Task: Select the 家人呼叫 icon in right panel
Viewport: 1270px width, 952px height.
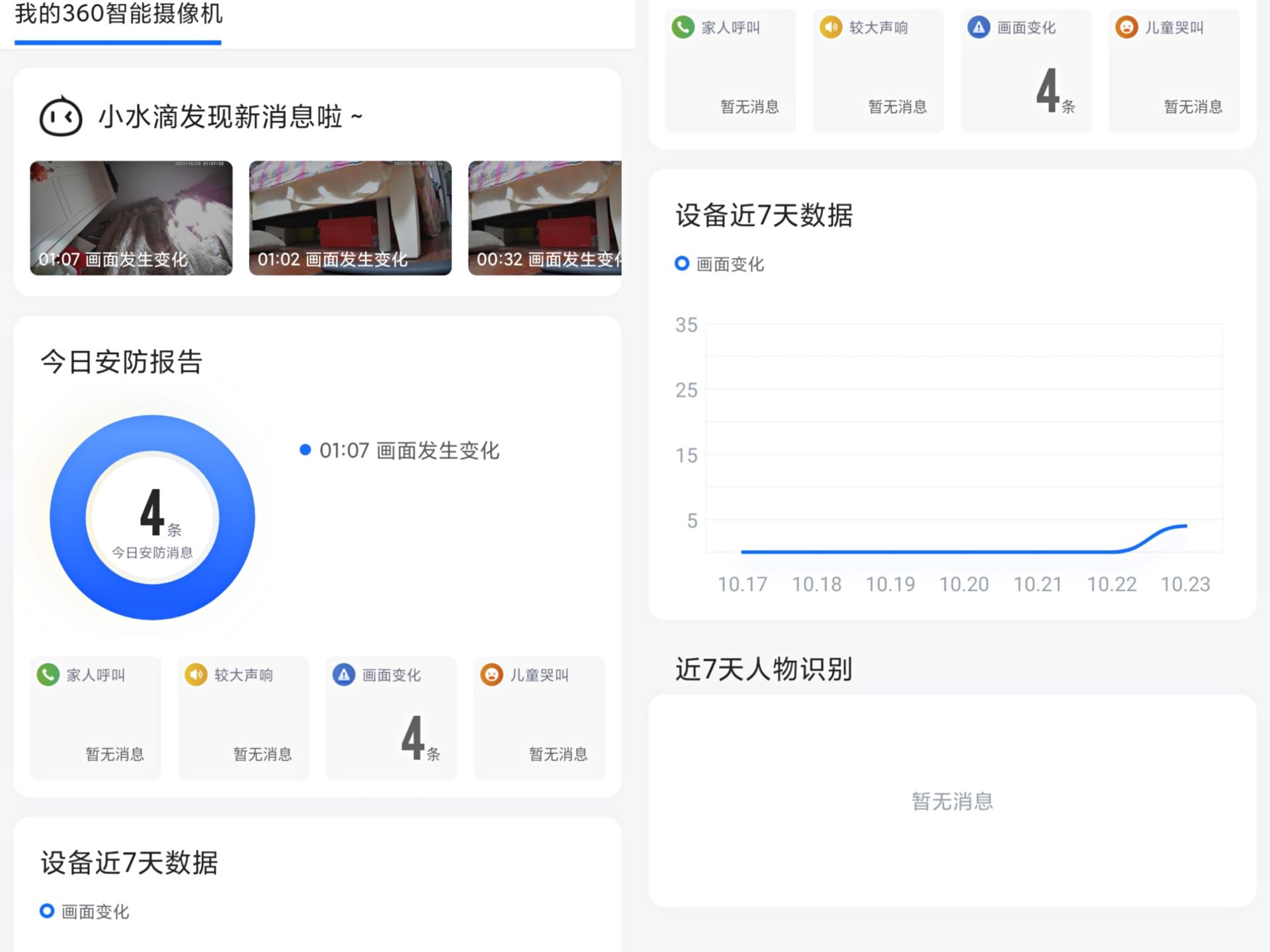Action: pyautogui.click(x=681, y=28)
